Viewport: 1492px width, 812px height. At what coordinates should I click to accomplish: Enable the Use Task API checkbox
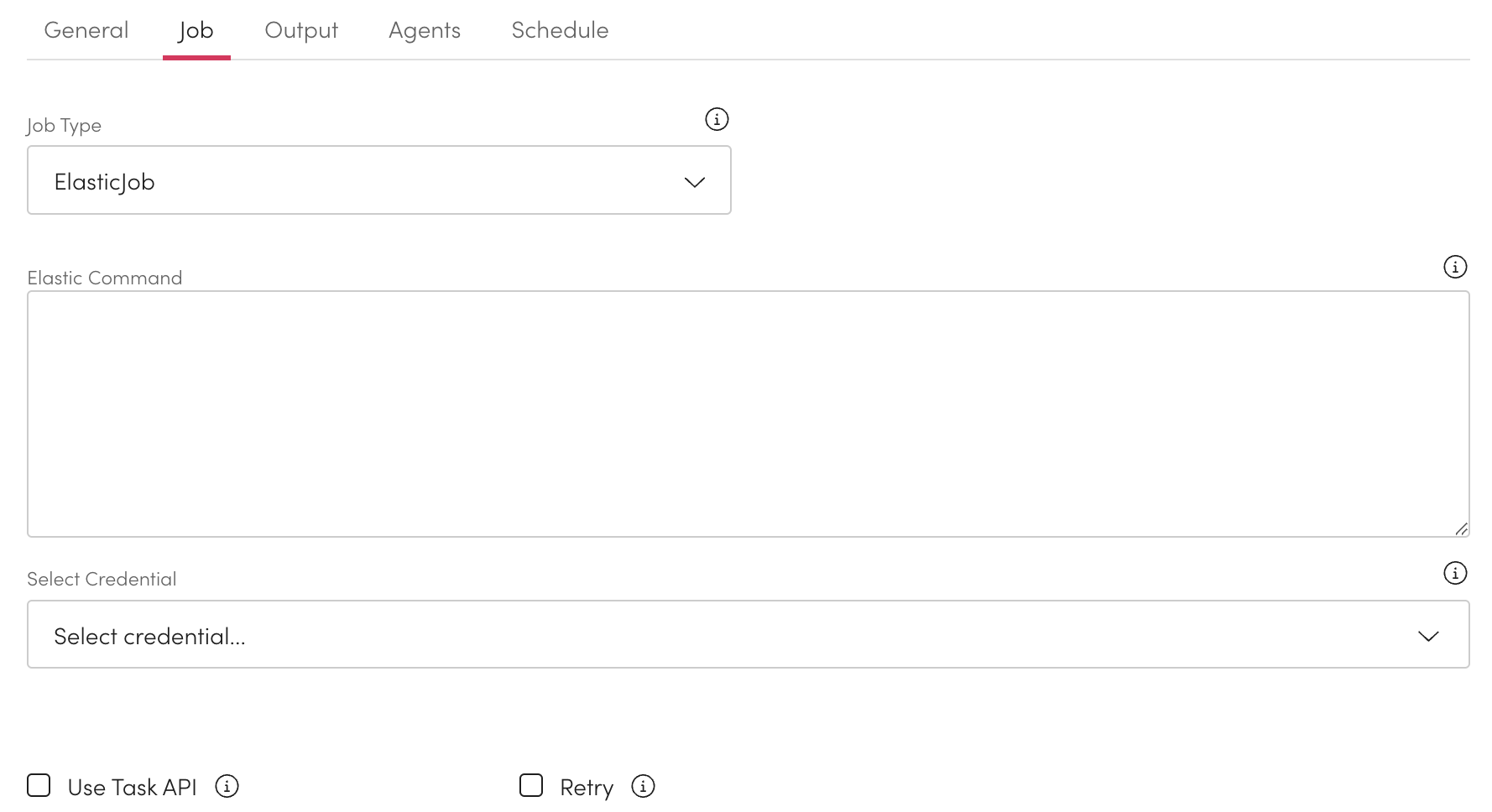pos(39,785)
